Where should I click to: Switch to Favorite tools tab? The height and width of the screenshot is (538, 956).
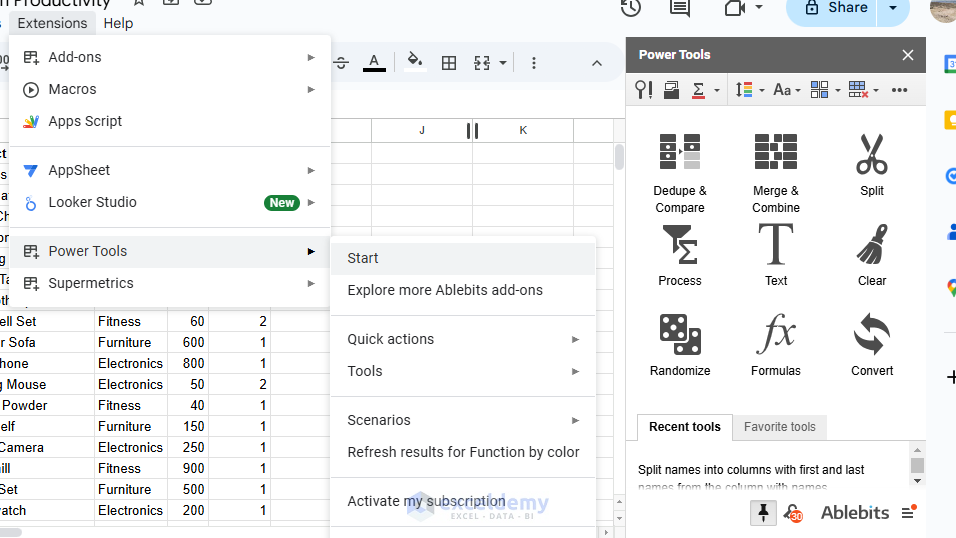click(780, 427)
